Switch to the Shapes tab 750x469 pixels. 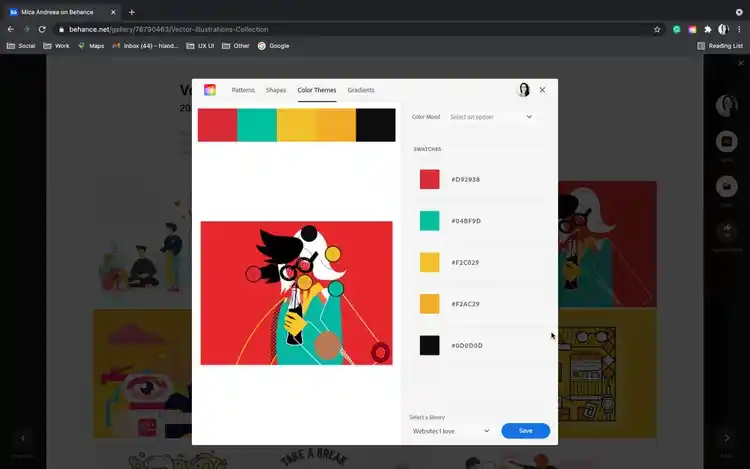pyautogui.click(x=276, y=90)
